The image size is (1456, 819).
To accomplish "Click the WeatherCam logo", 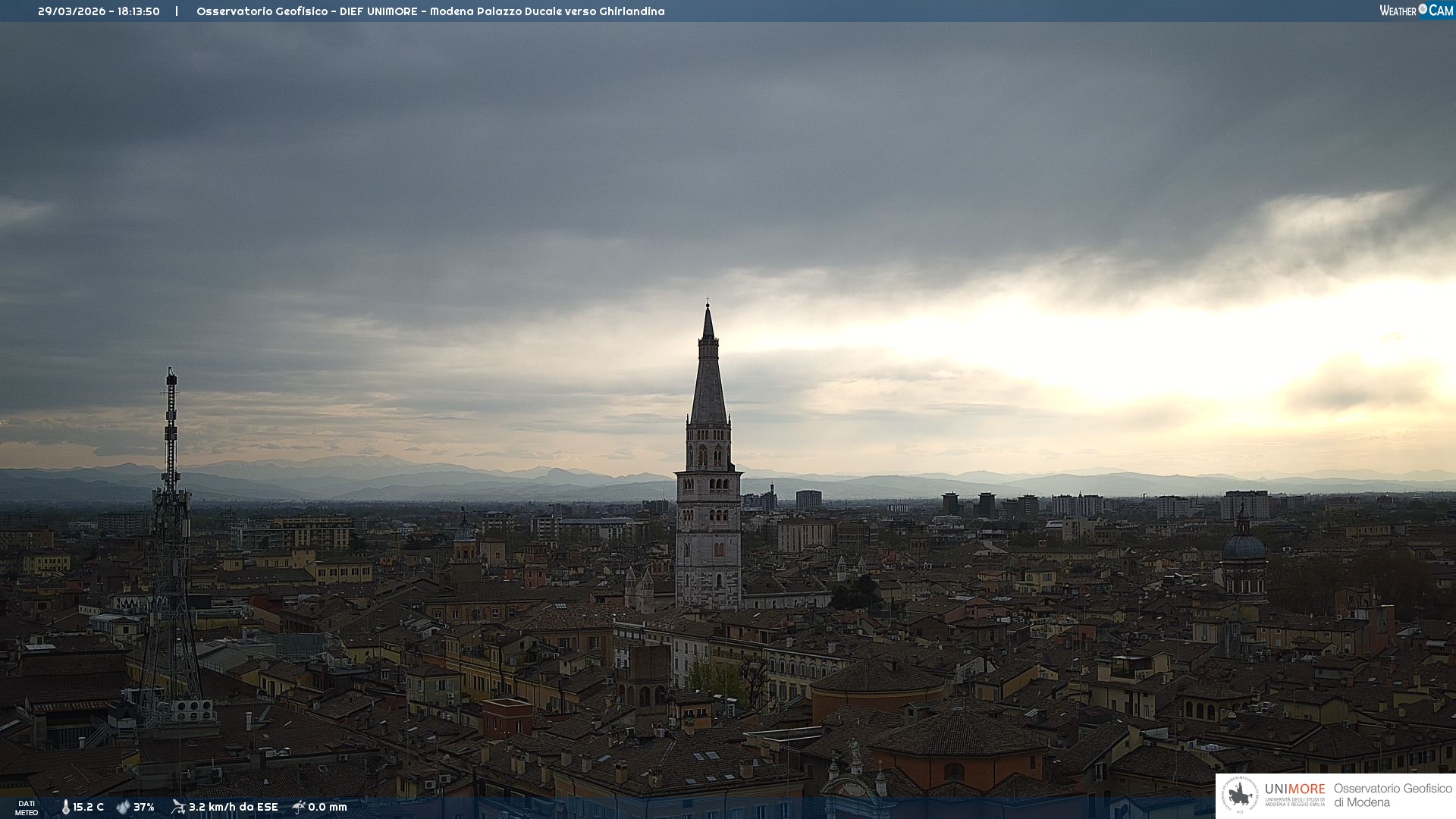I will click(x=1416, y=11).
